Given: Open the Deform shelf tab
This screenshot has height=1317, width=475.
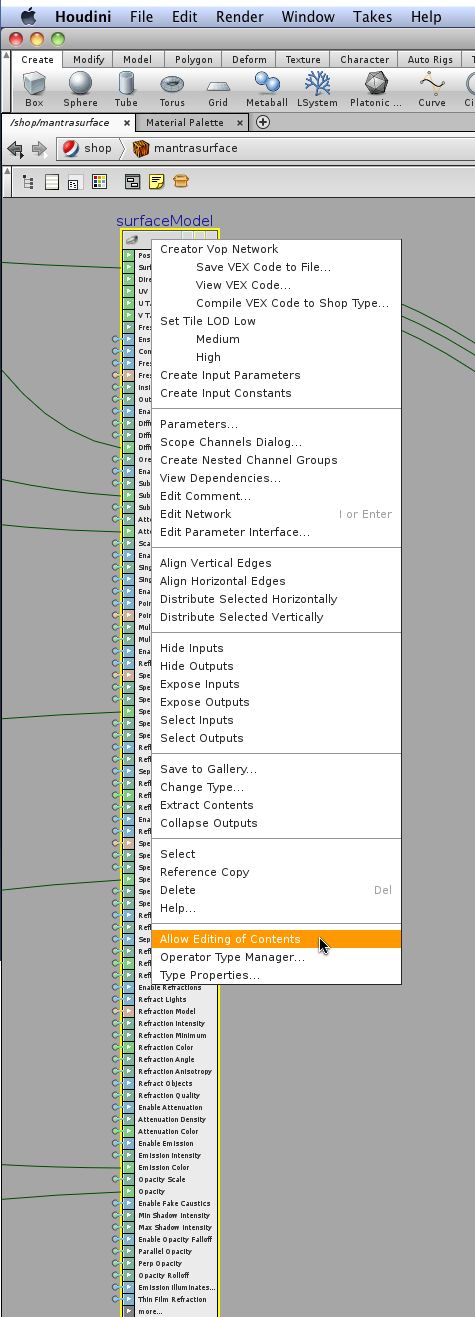Looking at the screenshot, I should pyautogui.click(x=249, y=60).
